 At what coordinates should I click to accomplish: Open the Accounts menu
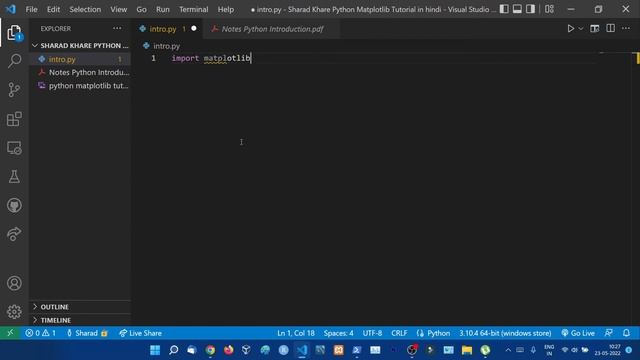14,283
